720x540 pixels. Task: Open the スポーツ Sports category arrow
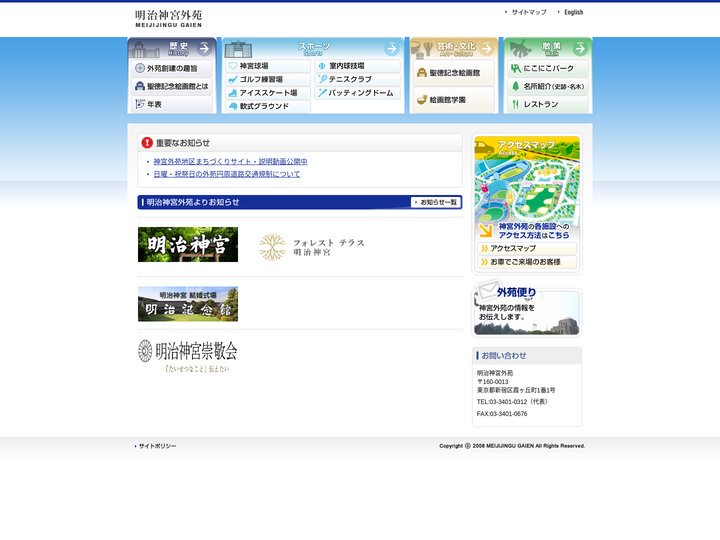pos(392,48)
